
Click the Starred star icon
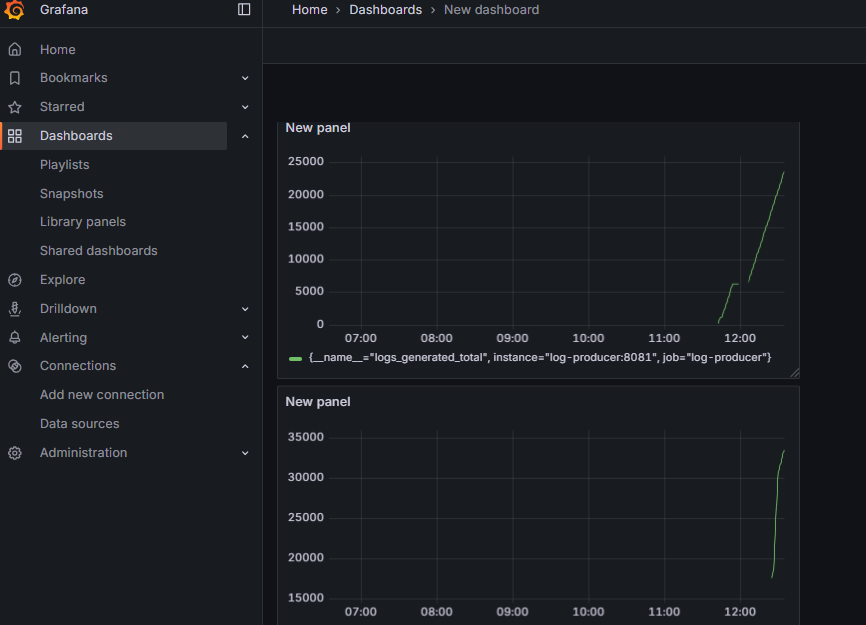click(x=15, y=107)
